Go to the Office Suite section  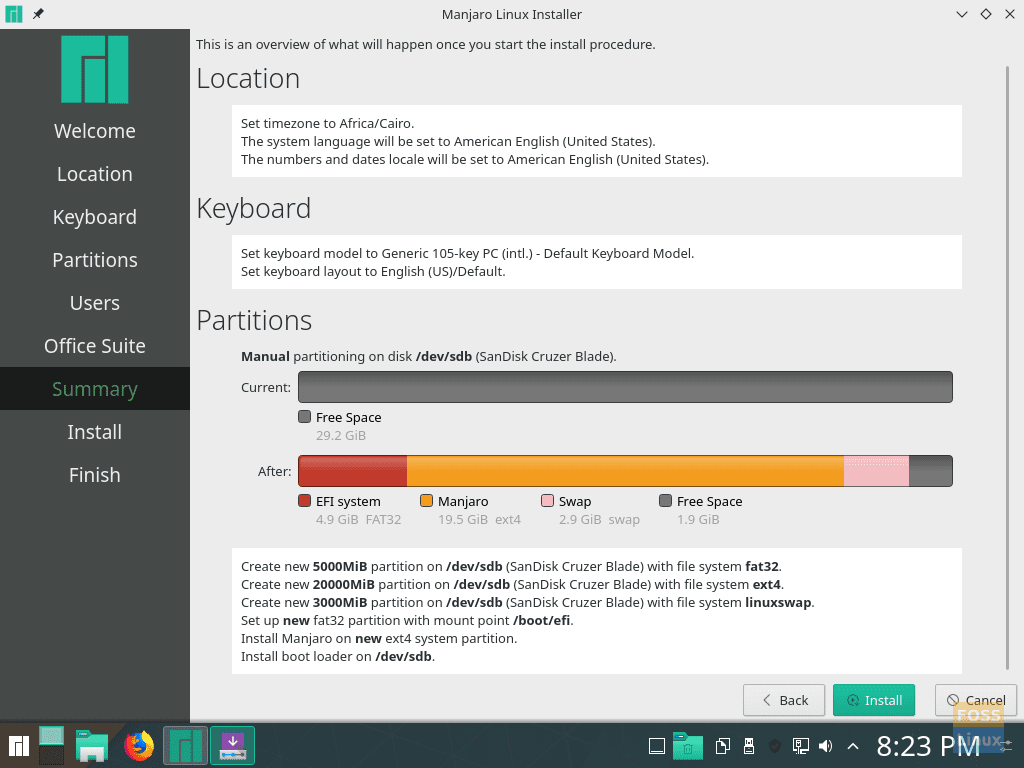tap(94, 345)
